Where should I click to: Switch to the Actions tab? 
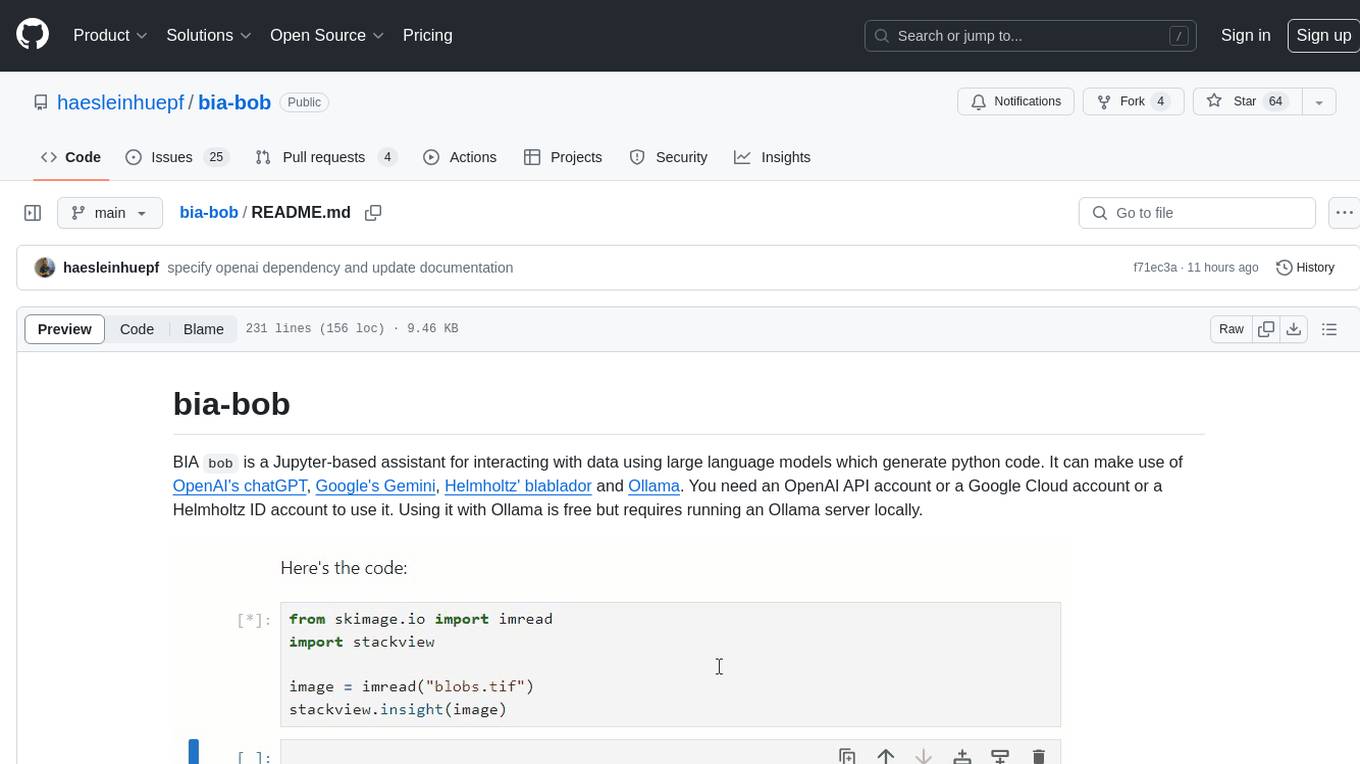pyautogui.click(x=460, y=157)
